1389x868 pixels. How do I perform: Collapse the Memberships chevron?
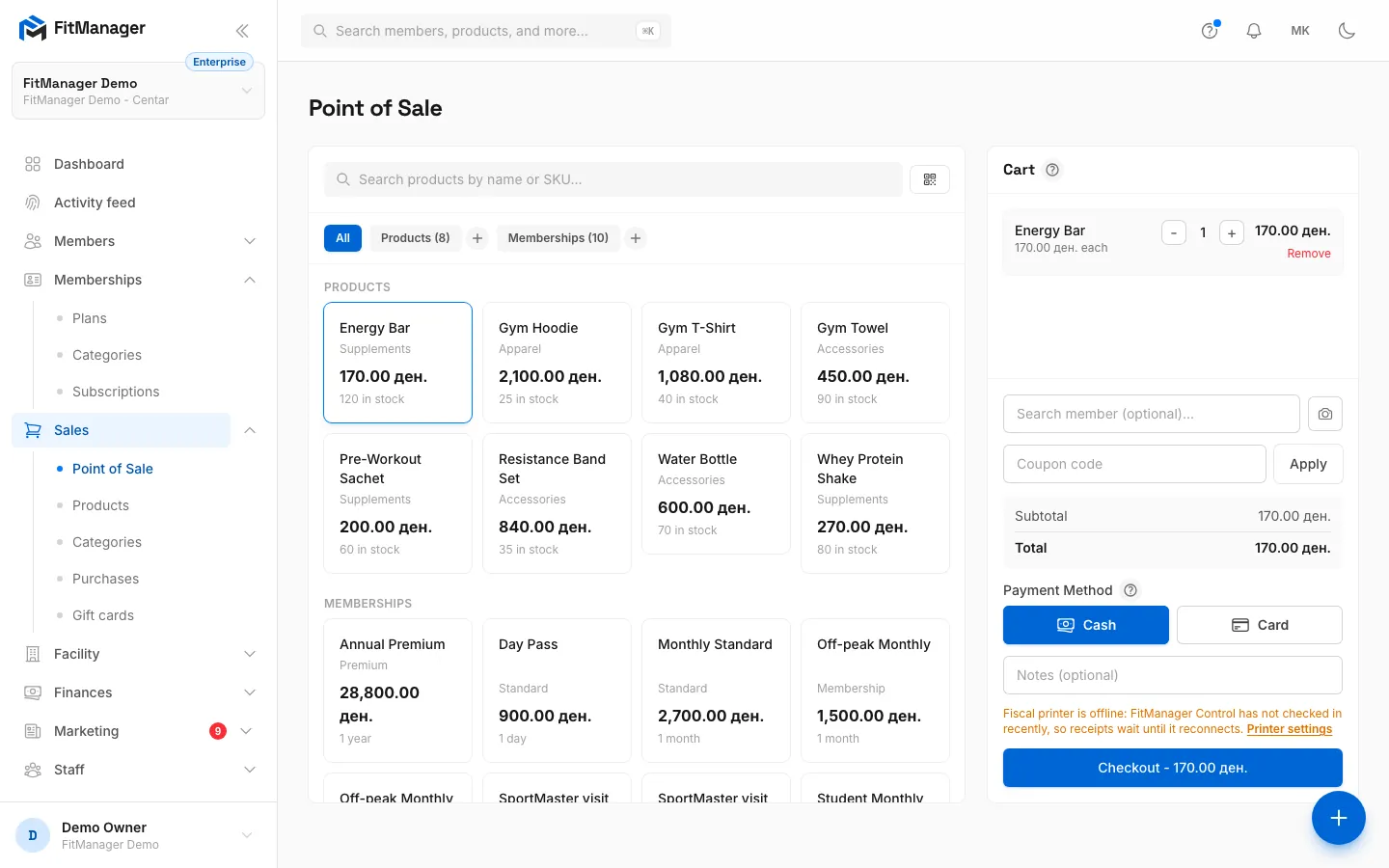pos(250,280)
